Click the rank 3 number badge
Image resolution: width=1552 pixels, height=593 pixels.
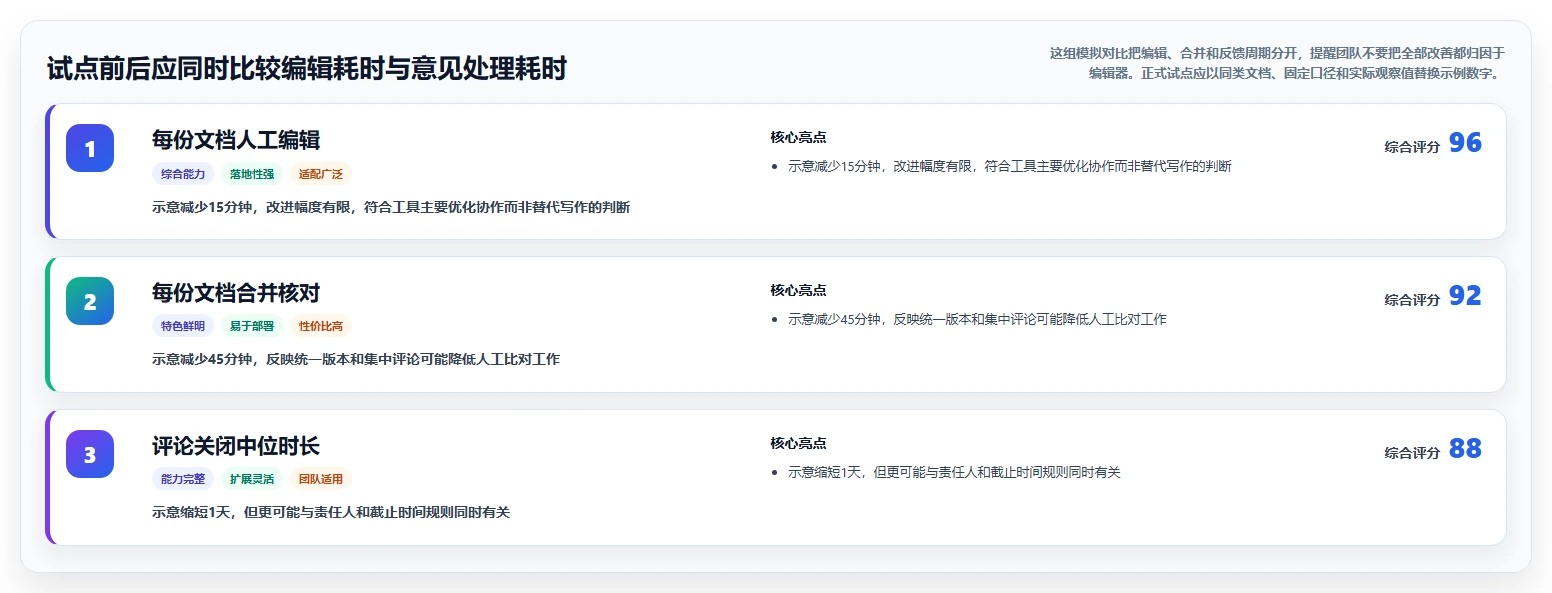pos(90,454)
